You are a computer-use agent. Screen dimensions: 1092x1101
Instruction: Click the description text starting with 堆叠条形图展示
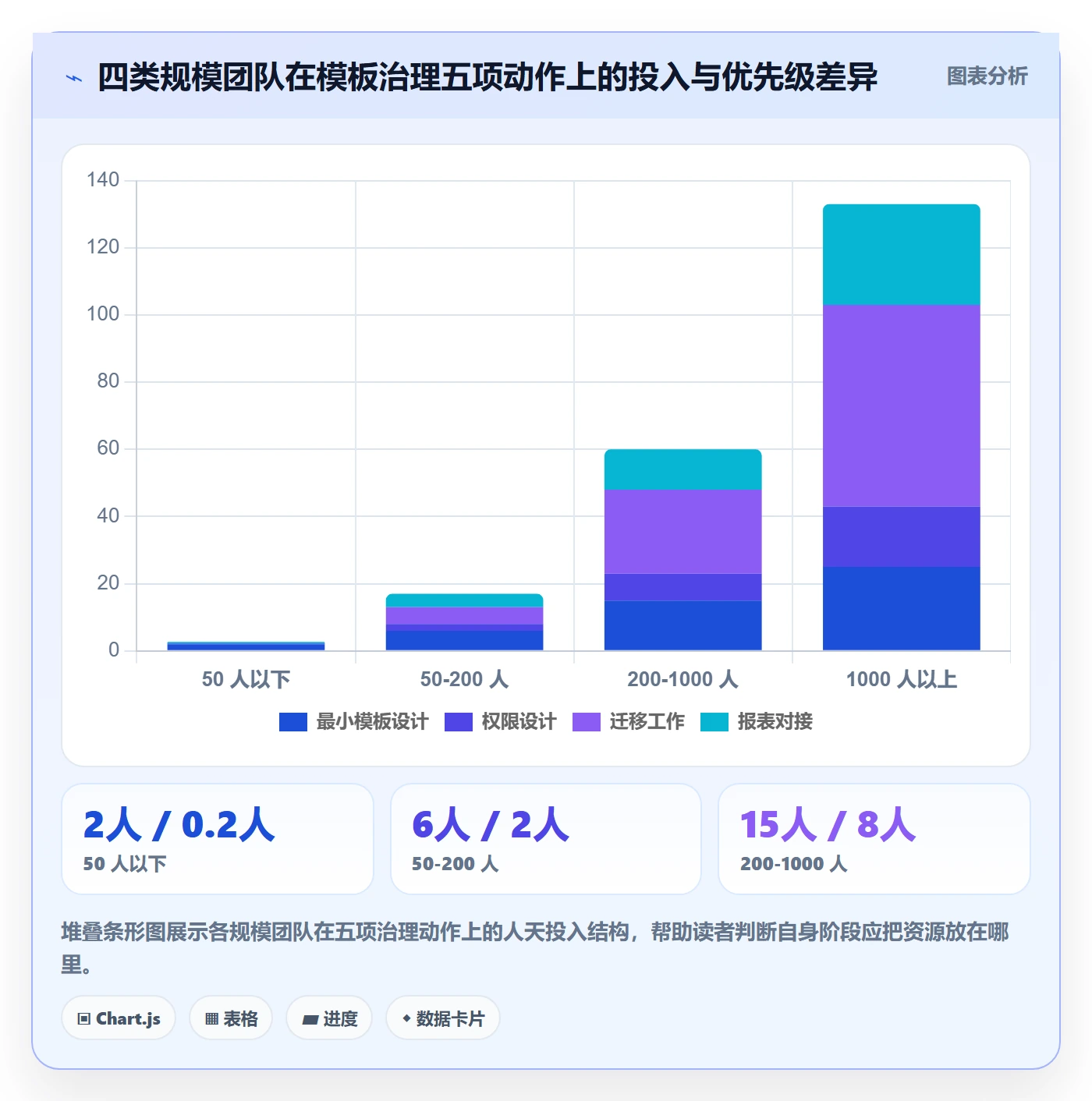[x=535, y=948]
